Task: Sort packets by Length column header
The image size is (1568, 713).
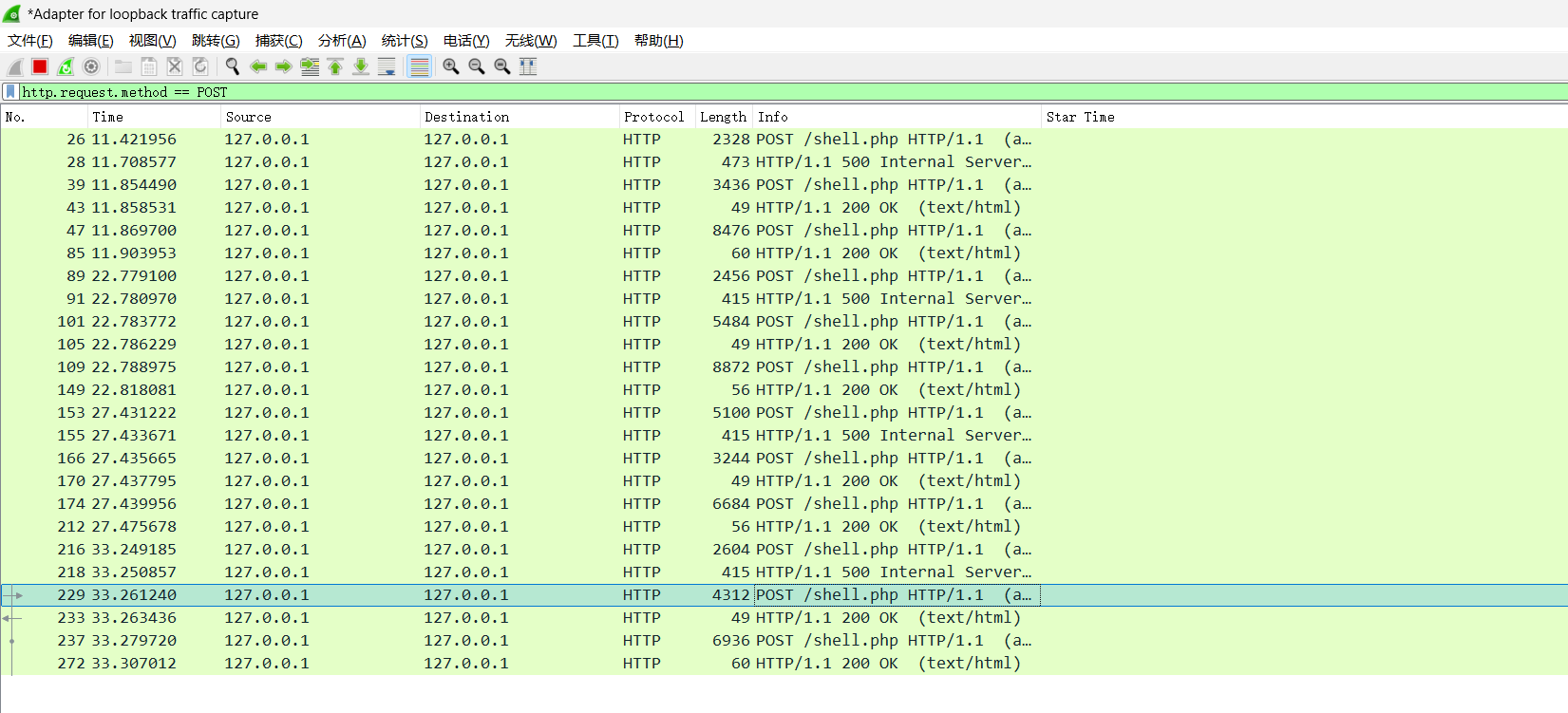Action: 723,117
